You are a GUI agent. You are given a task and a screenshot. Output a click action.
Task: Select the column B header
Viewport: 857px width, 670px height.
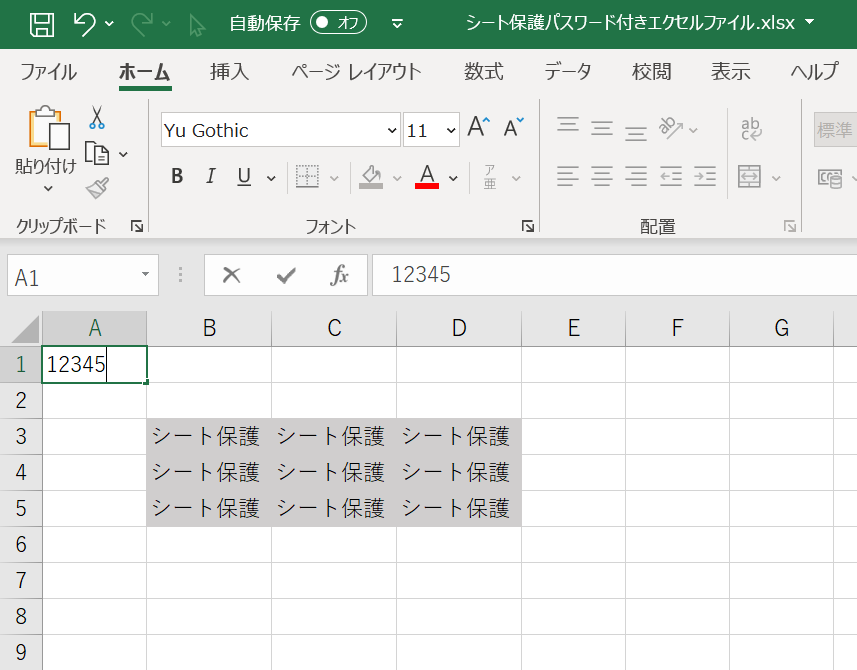click(209, 328)
